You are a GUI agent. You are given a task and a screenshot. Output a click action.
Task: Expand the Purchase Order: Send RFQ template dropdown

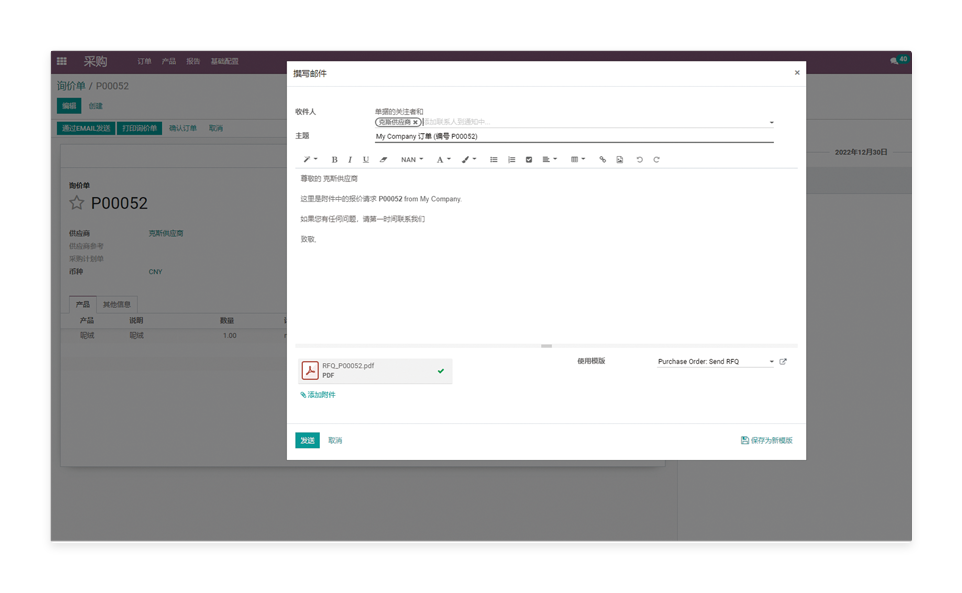pos(771,362)
